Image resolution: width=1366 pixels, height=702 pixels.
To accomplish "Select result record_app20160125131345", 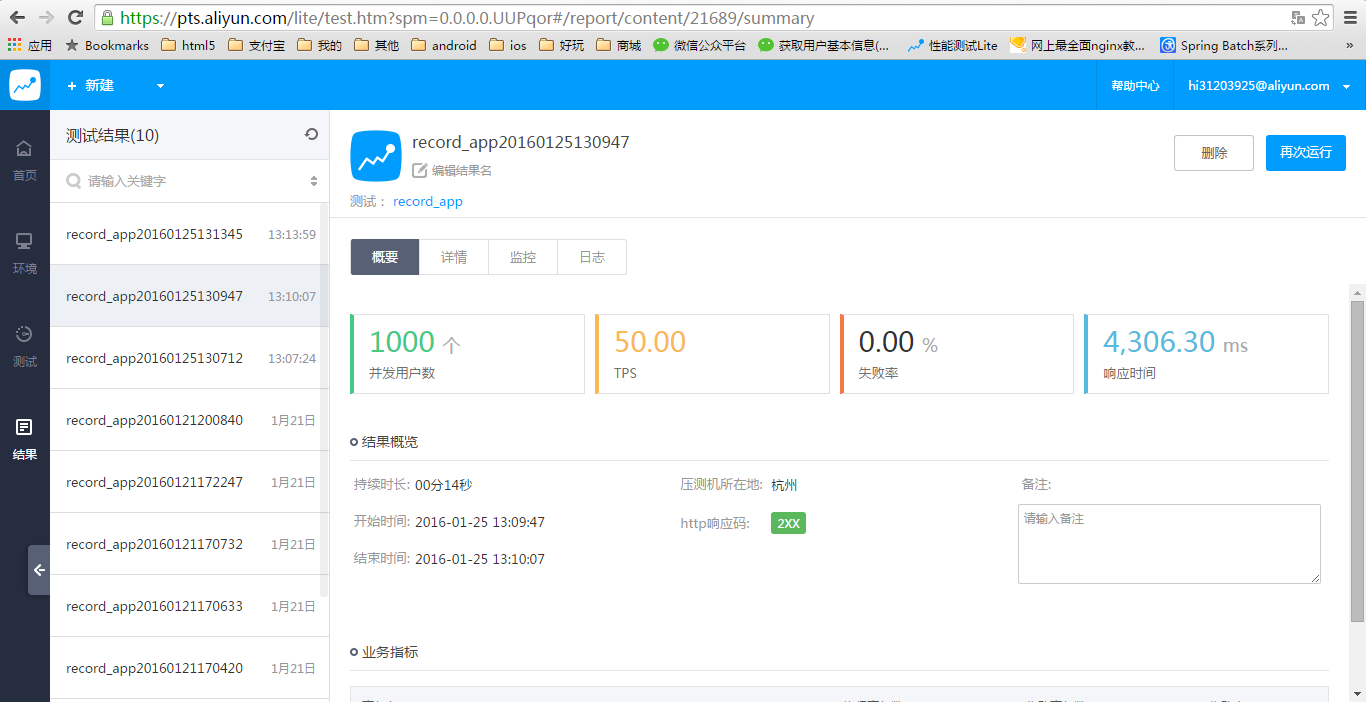I will tap(190, 234).
